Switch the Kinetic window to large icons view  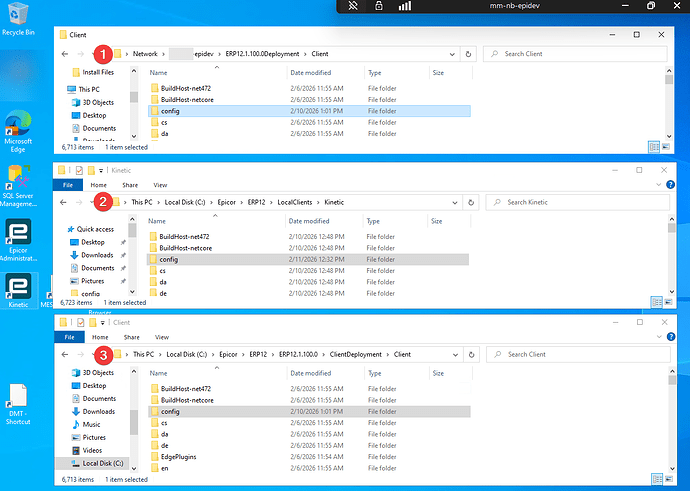668,302
